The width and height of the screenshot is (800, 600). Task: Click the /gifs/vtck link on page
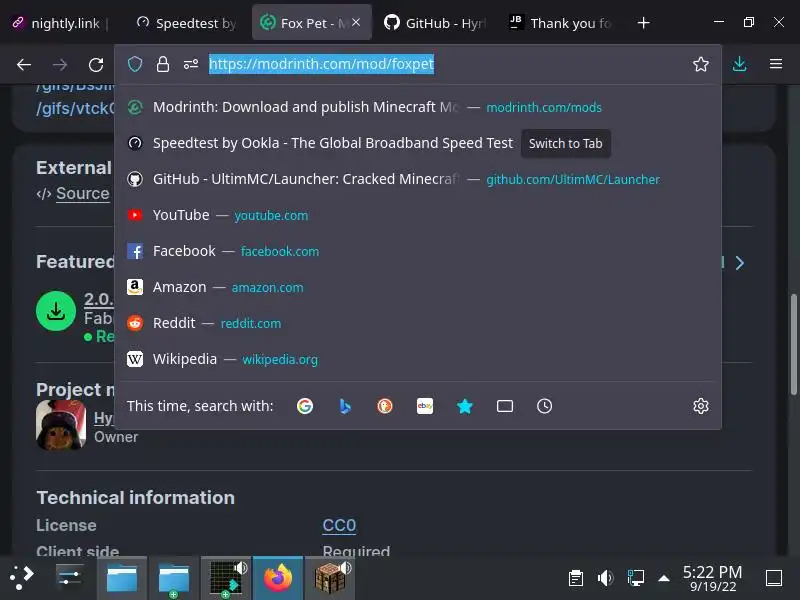coord(76,108)
